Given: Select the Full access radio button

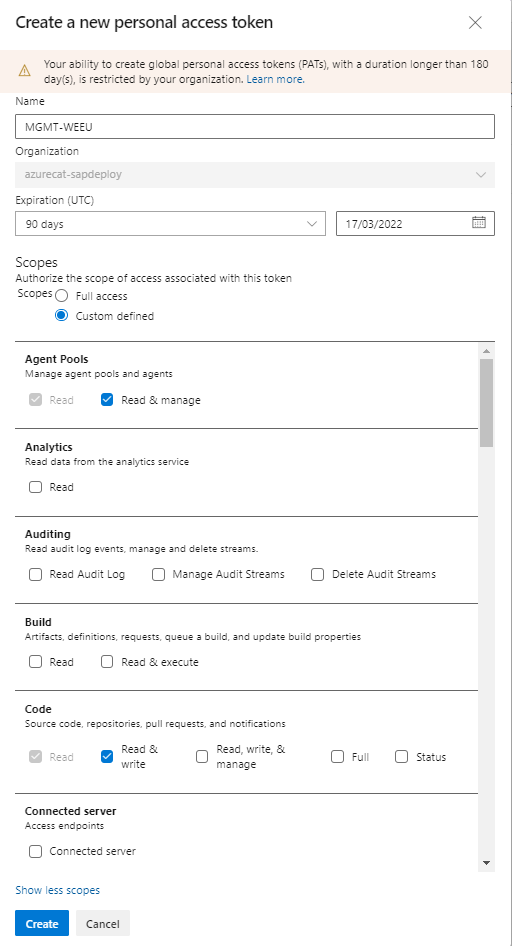Looking at the screenshot, I should click(x=62, y=296).
